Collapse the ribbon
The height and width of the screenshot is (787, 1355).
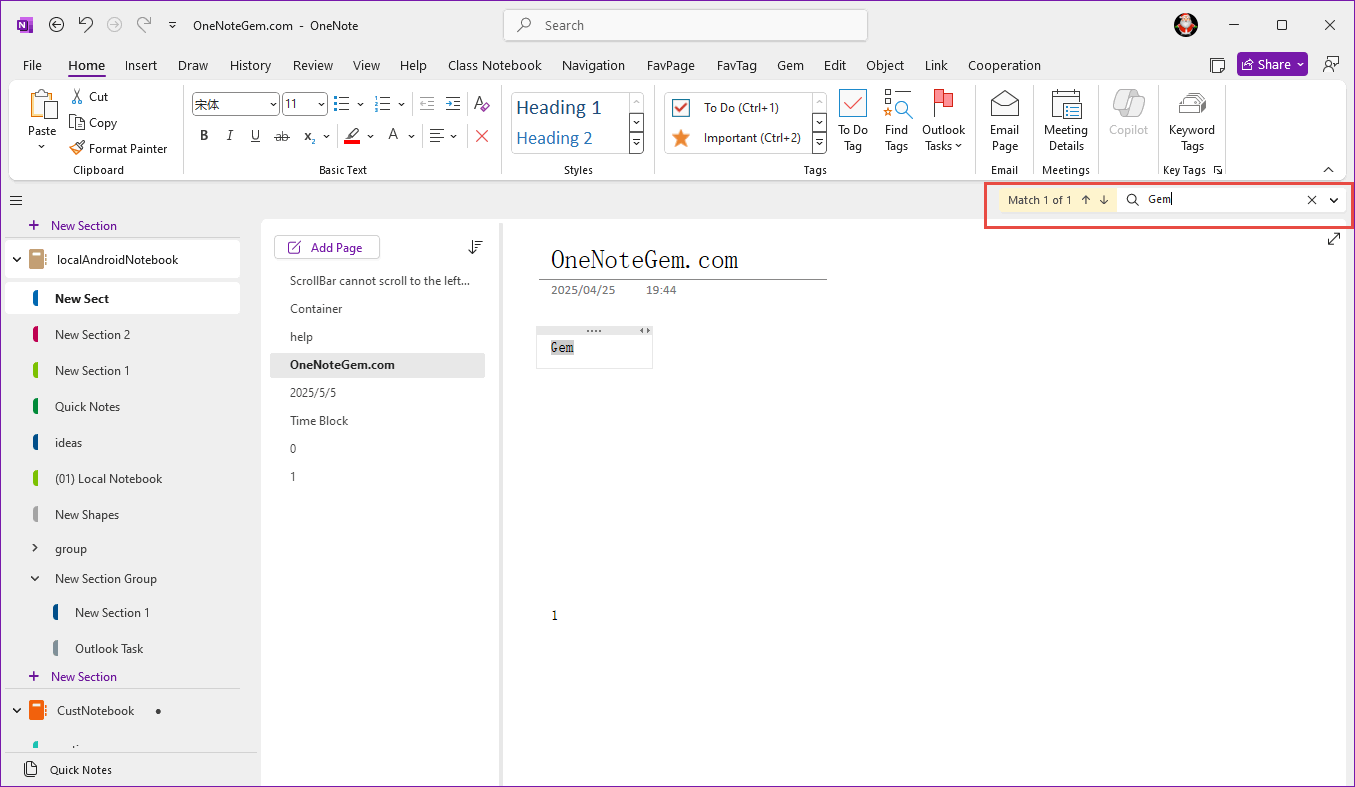click(x=1328, y=170)
